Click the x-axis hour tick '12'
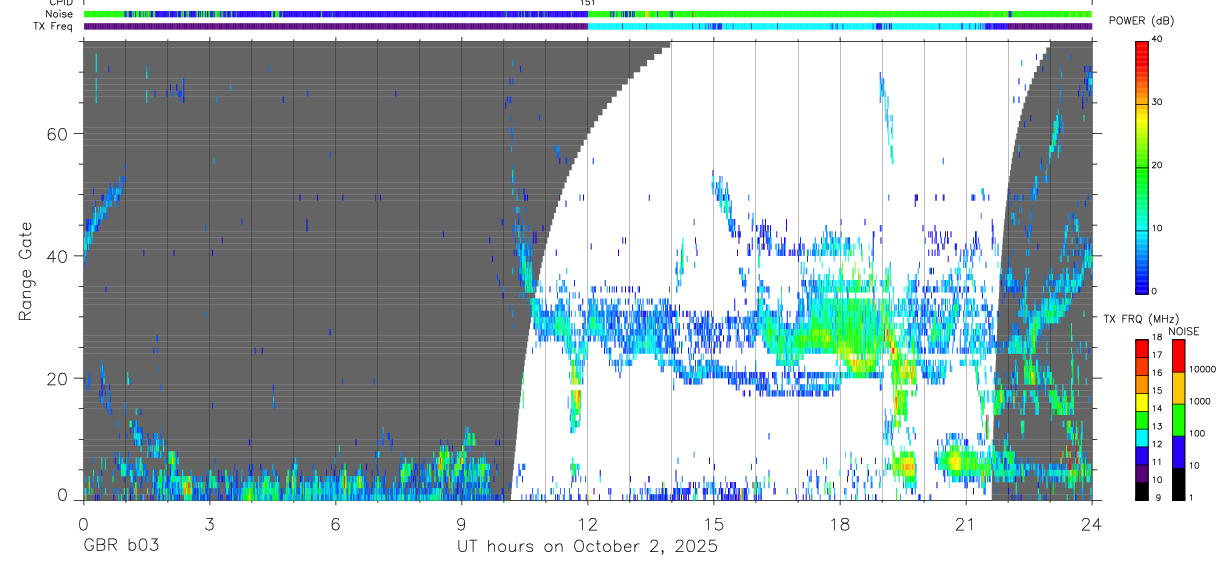The height and width of the screenshot is (567, 1228). coord(588,524)
